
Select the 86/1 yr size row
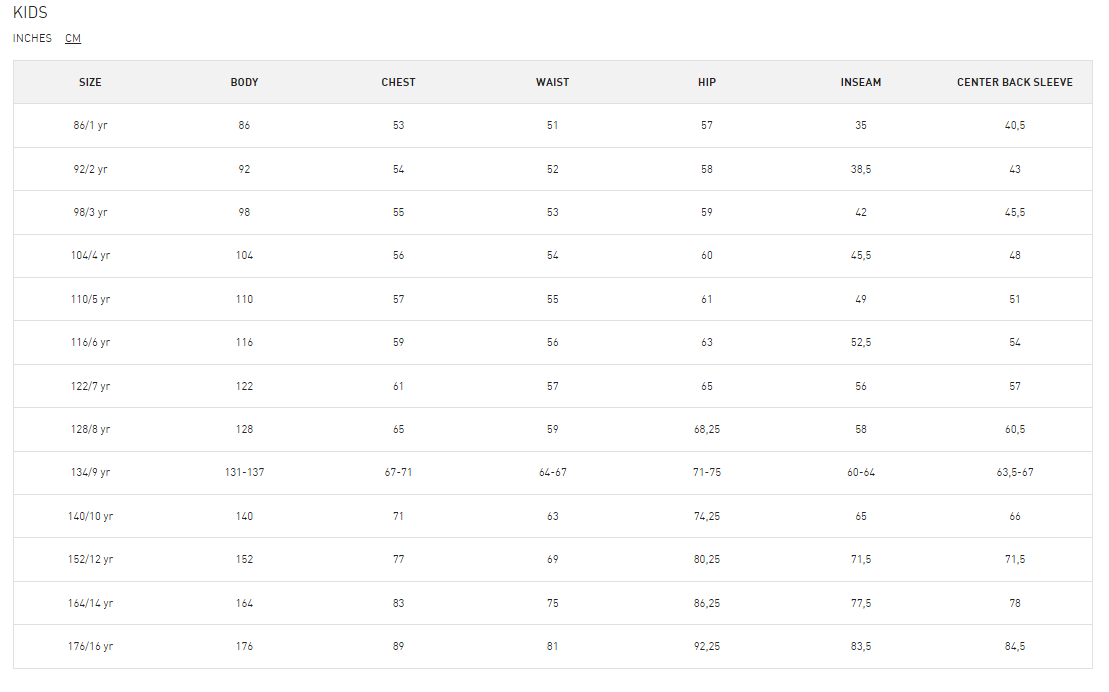pos(553,125)
